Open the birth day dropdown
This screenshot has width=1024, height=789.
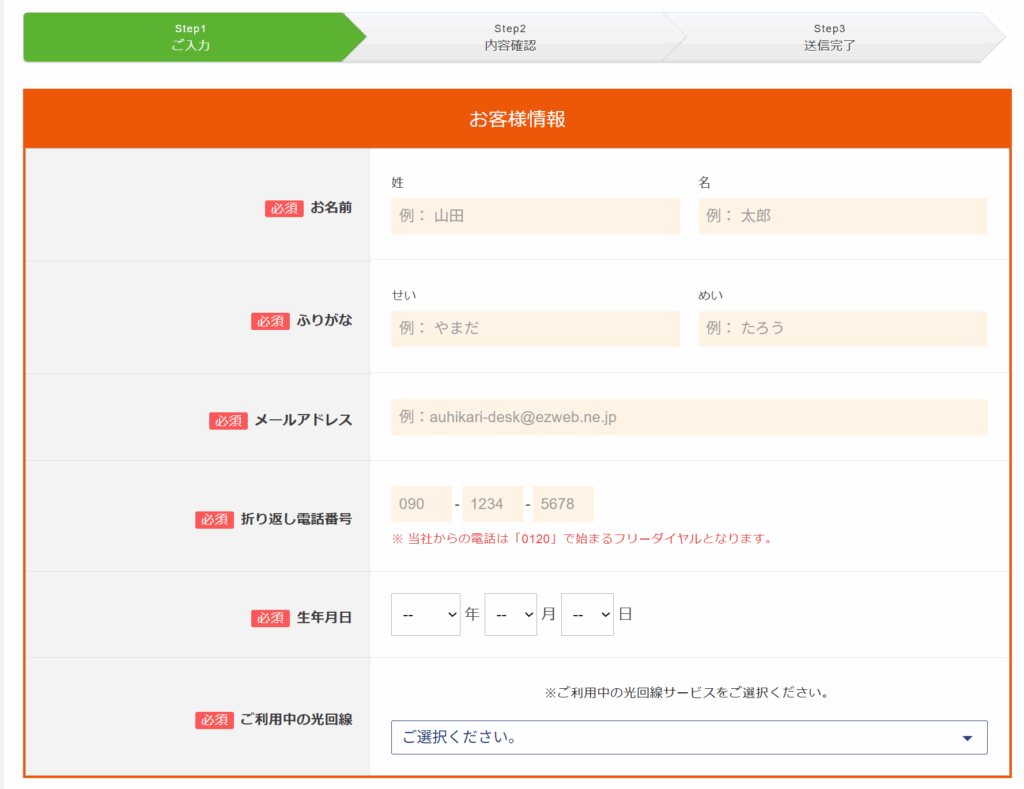point(587,614)
